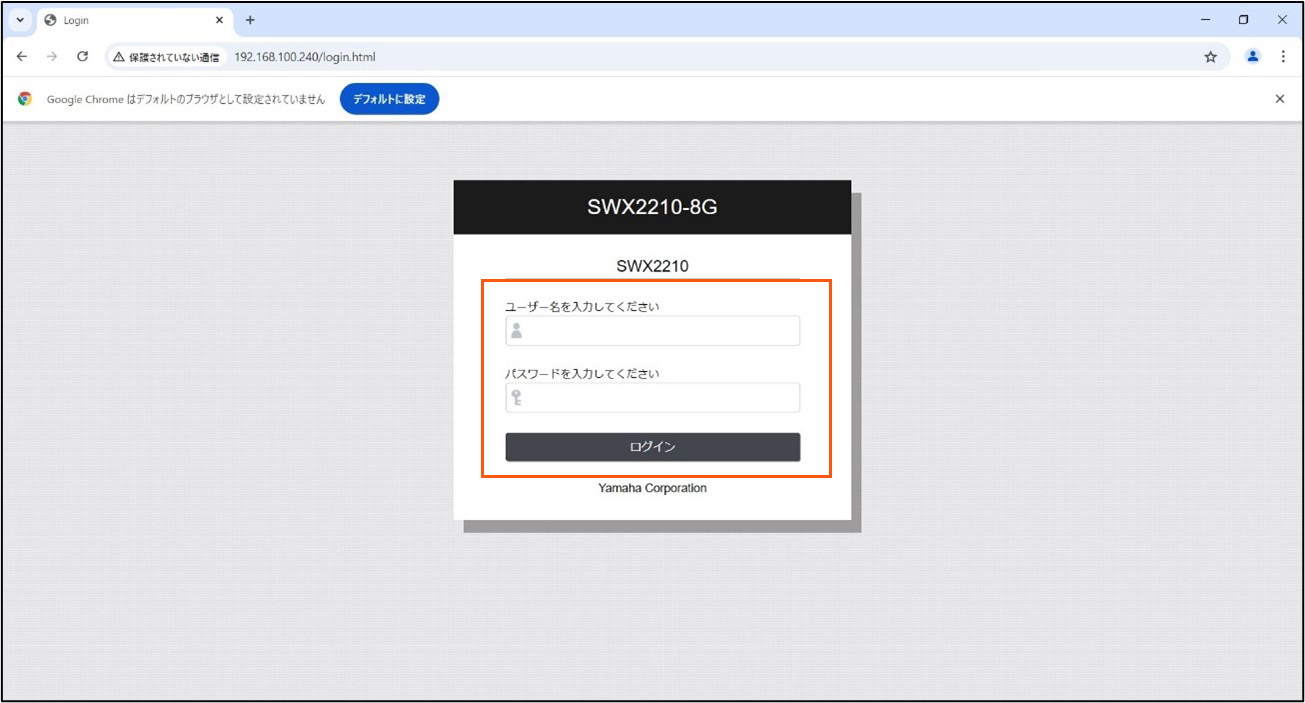
Task: Bookmark this page with the star icon
Action: pyautogui.click(x=1210, y=57)
